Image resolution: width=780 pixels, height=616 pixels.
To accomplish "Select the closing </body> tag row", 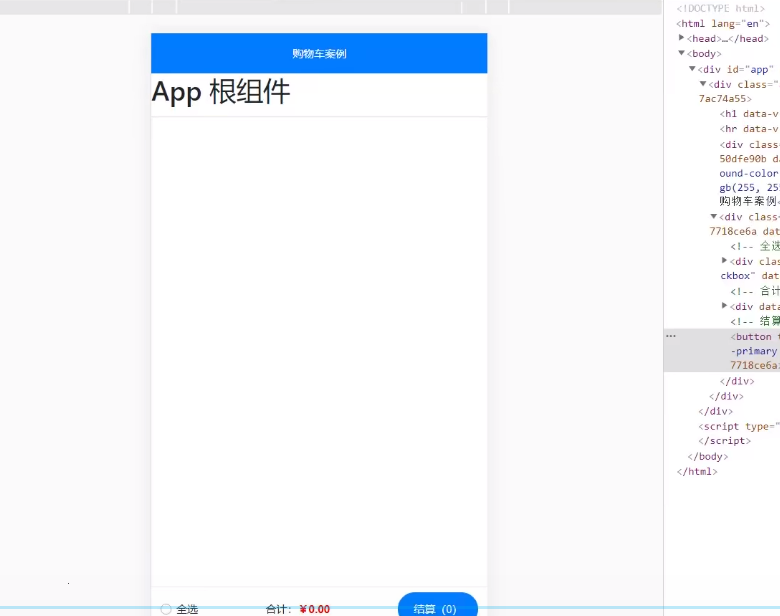I will coord(707,456).
